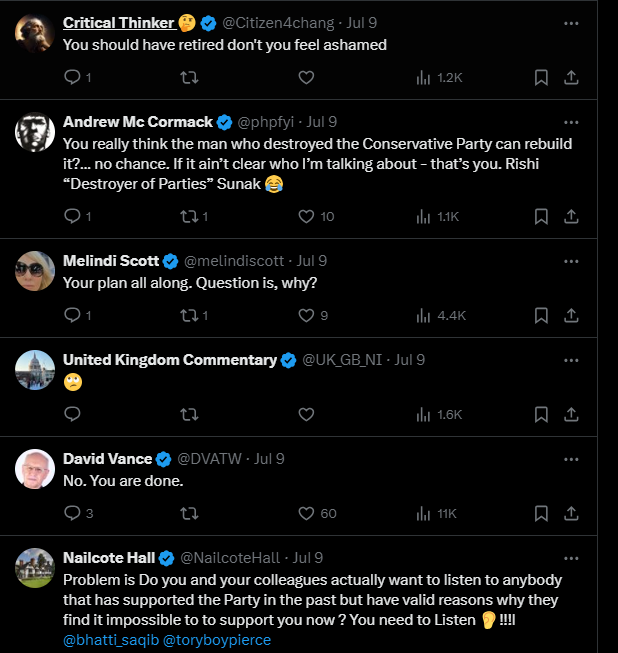Image resolution: width=618 pixels, height=653 pixels.
Task: Open more options for Critical Thinker's tweet
Action: click(x=571, y=23)
